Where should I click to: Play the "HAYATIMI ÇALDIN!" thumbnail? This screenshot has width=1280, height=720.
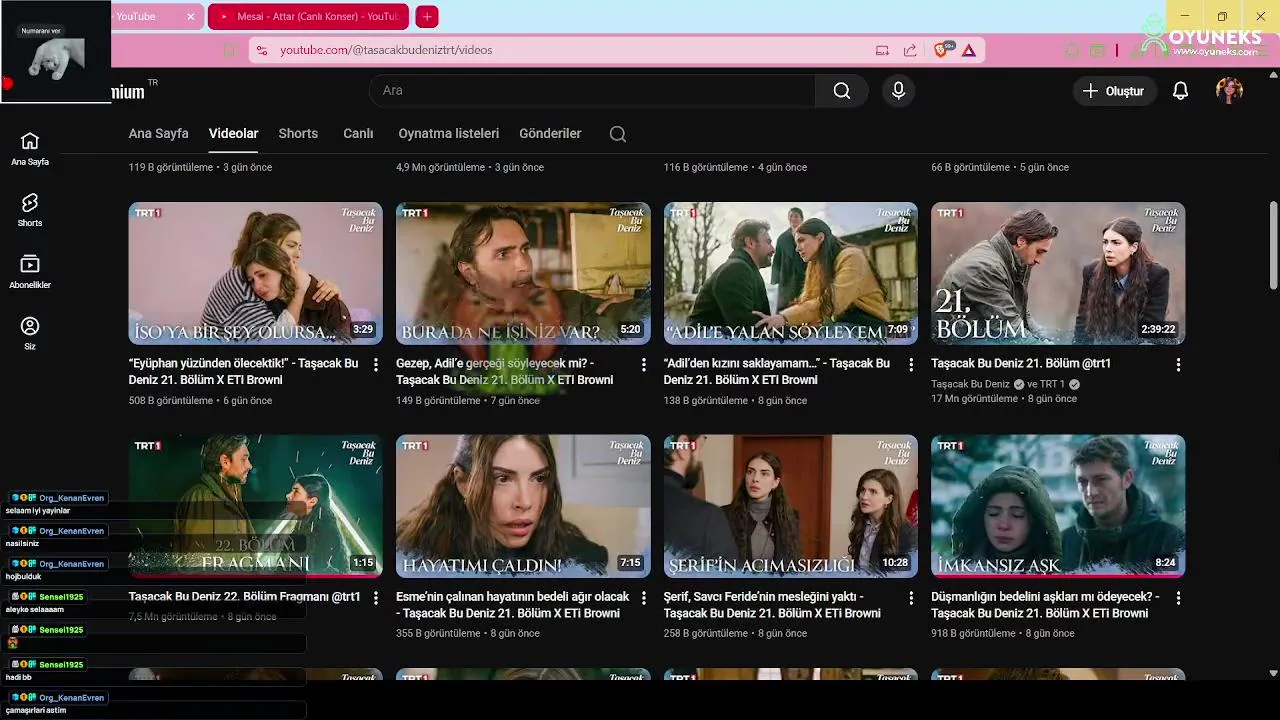523,506
